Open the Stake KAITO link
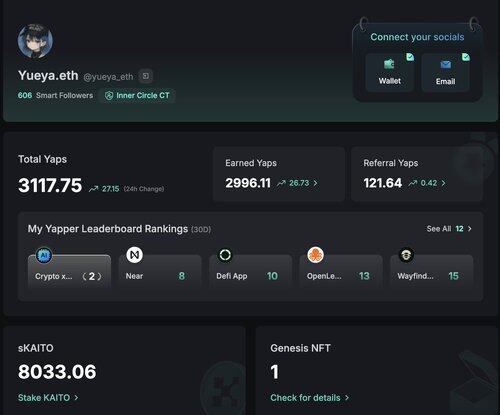 click(48, 398)
